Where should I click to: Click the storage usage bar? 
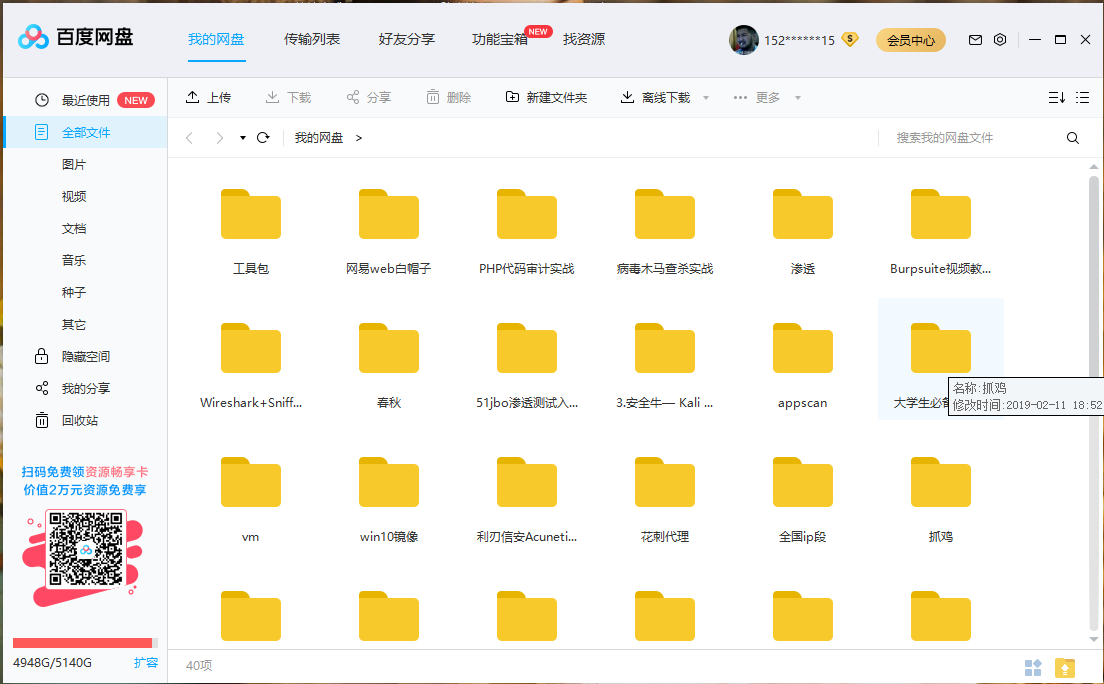coord(84,642)
